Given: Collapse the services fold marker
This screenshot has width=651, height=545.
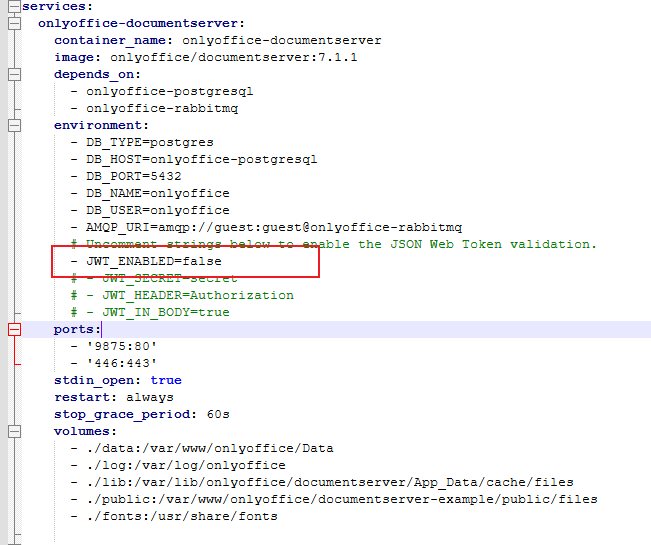Looking at the screenshot, I should [x=14, y=6].
